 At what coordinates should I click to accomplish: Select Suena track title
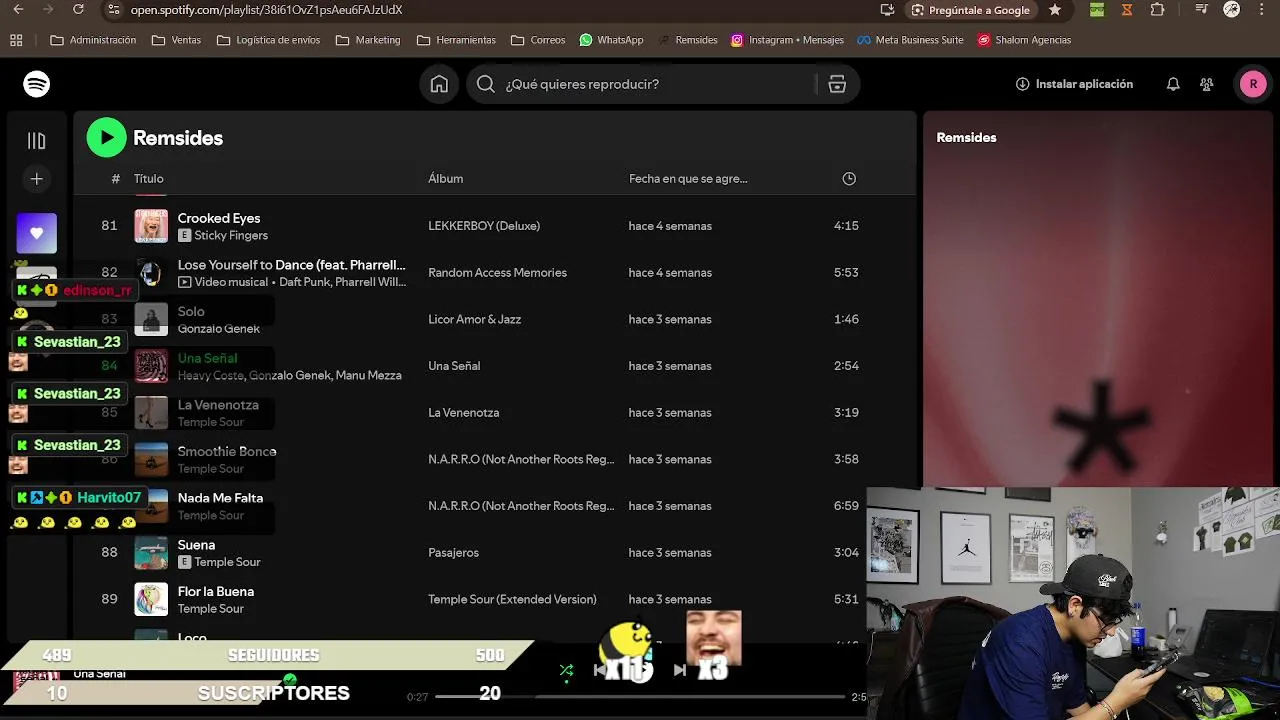(196, 545)
